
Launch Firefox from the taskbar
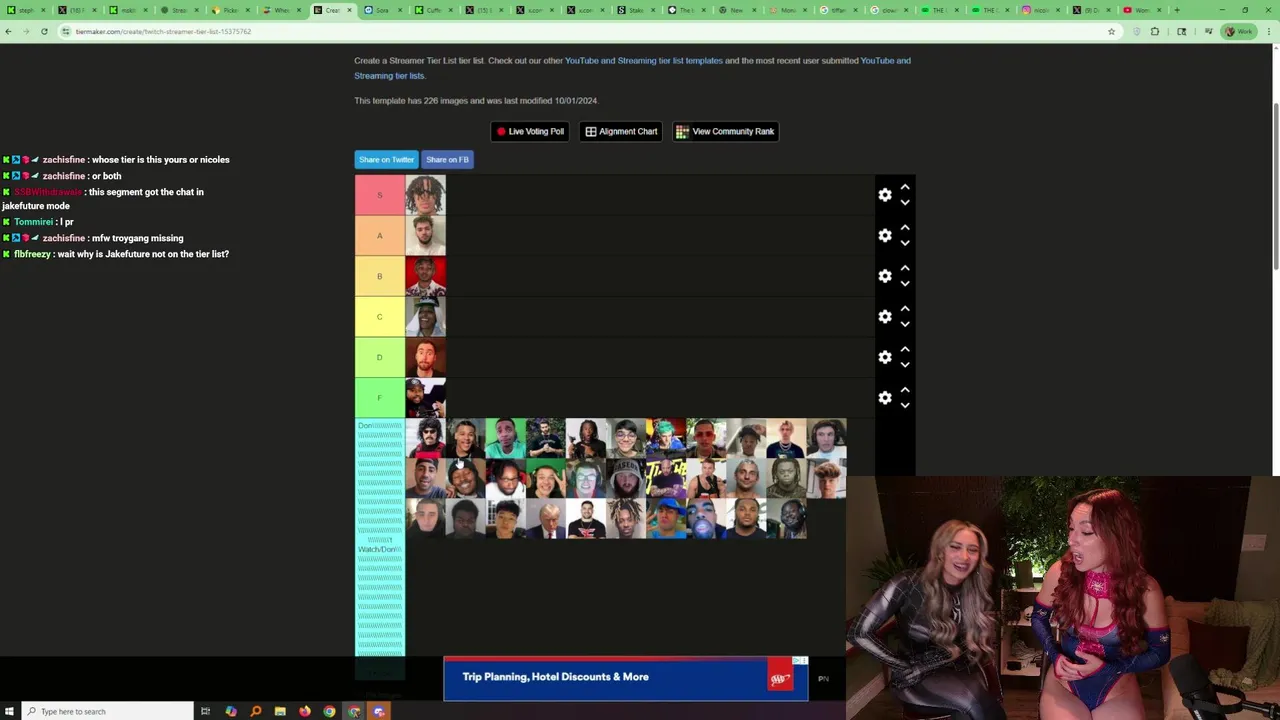click(305, 711)
